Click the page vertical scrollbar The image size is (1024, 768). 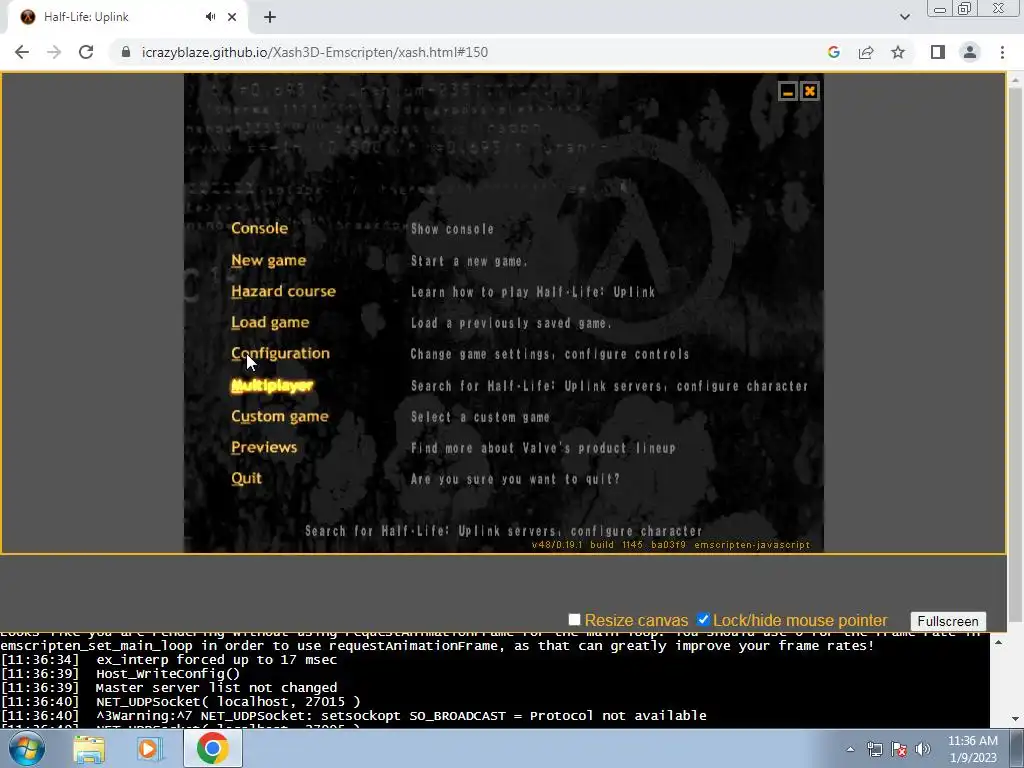[x=1015, y=353]
